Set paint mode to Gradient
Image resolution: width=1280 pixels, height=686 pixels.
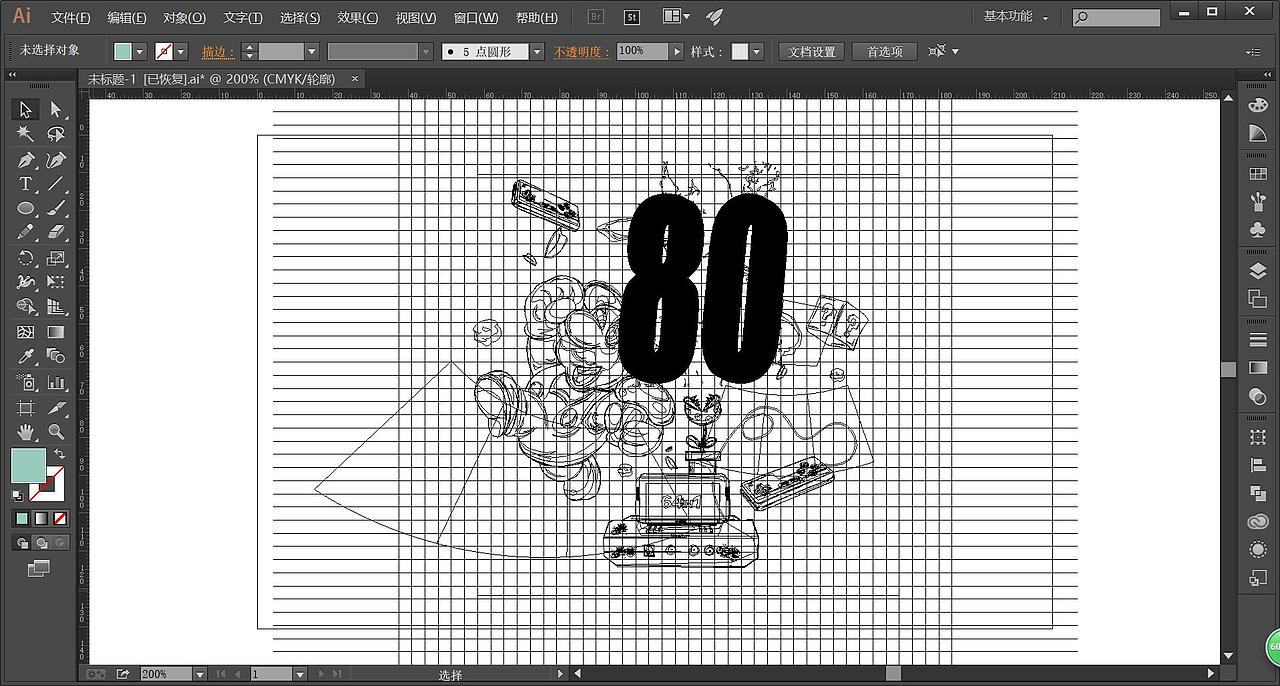click(41, 518)
